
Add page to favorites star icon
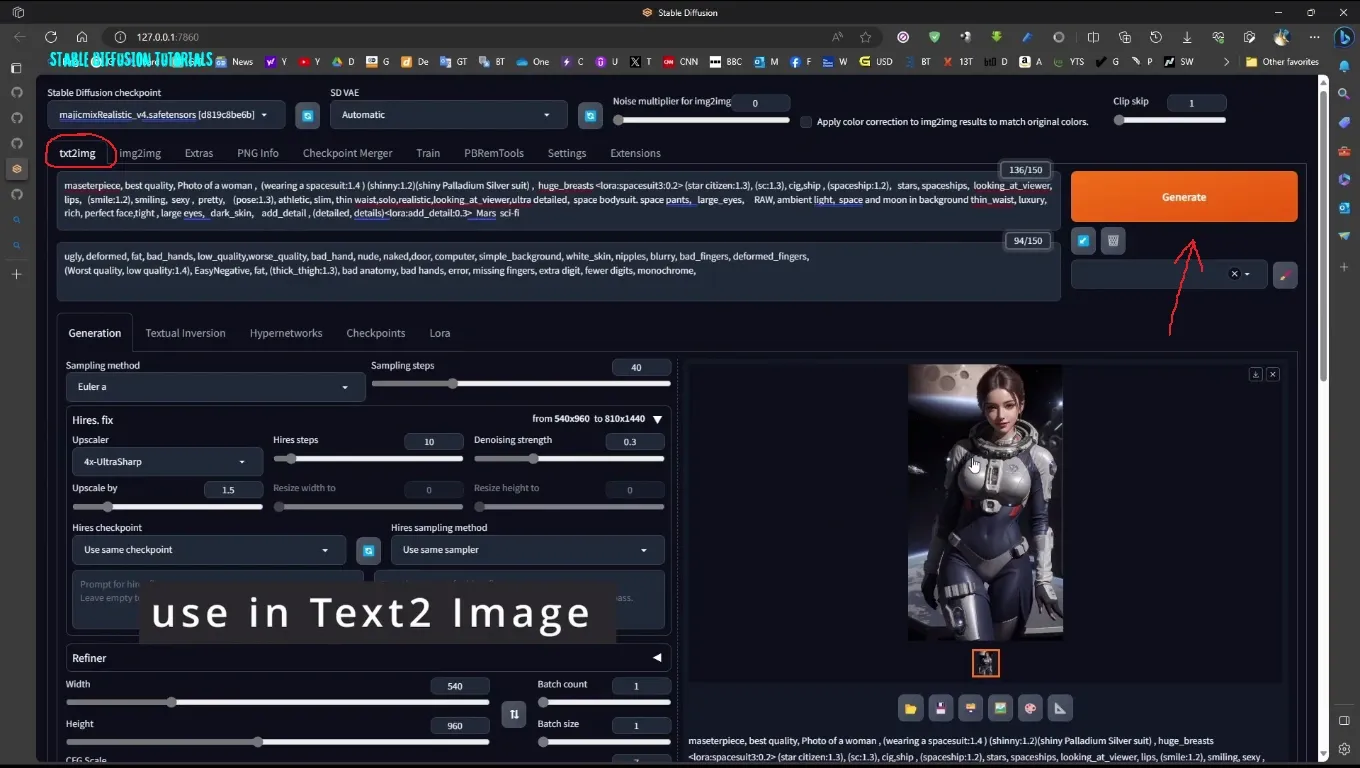[866, 37]
